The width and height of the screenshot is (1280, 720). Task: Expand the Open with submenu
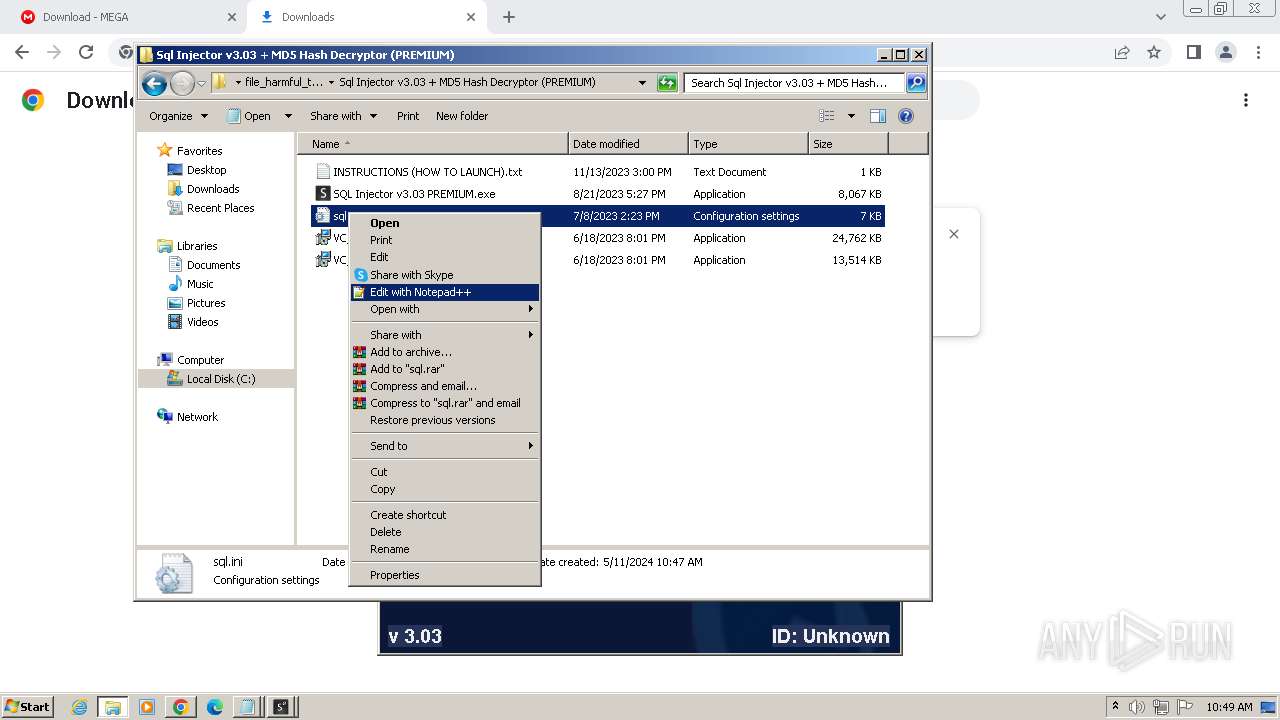[x=445, y=309]
